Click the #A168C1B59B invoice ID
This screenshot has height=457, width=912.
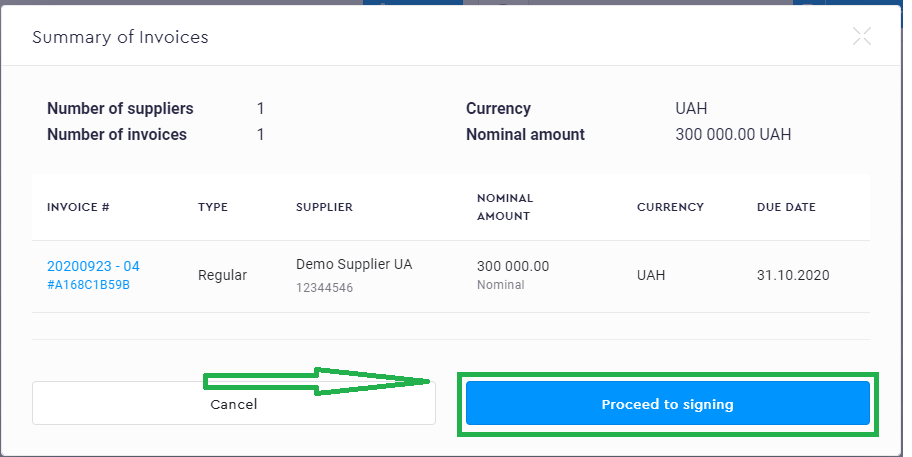88,285
